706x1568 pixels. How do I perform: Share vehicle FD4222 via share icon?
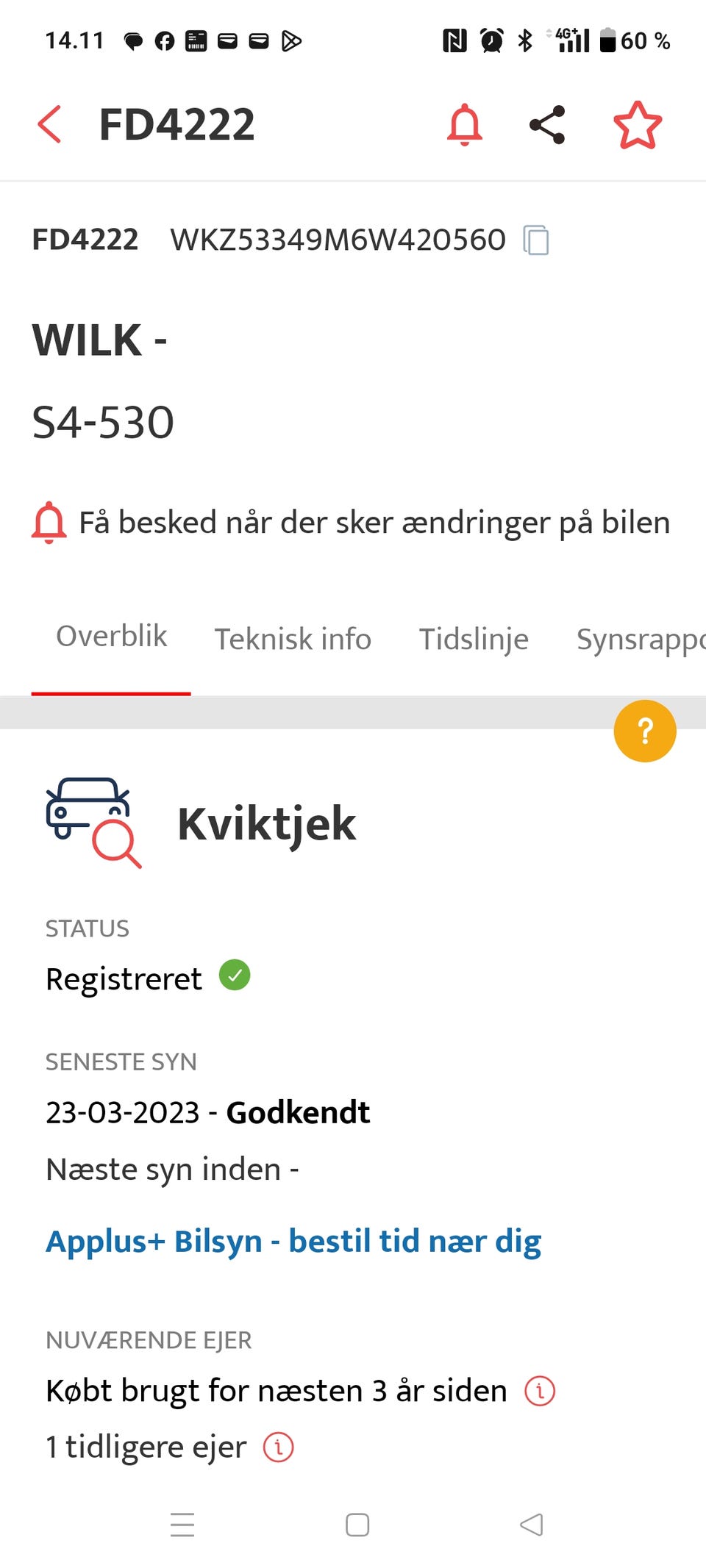click(547, 124)
